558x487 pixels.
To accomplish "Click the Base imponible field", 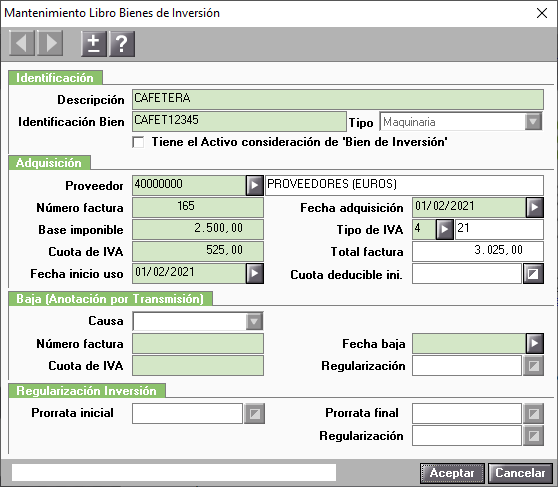I will [198, 229].
